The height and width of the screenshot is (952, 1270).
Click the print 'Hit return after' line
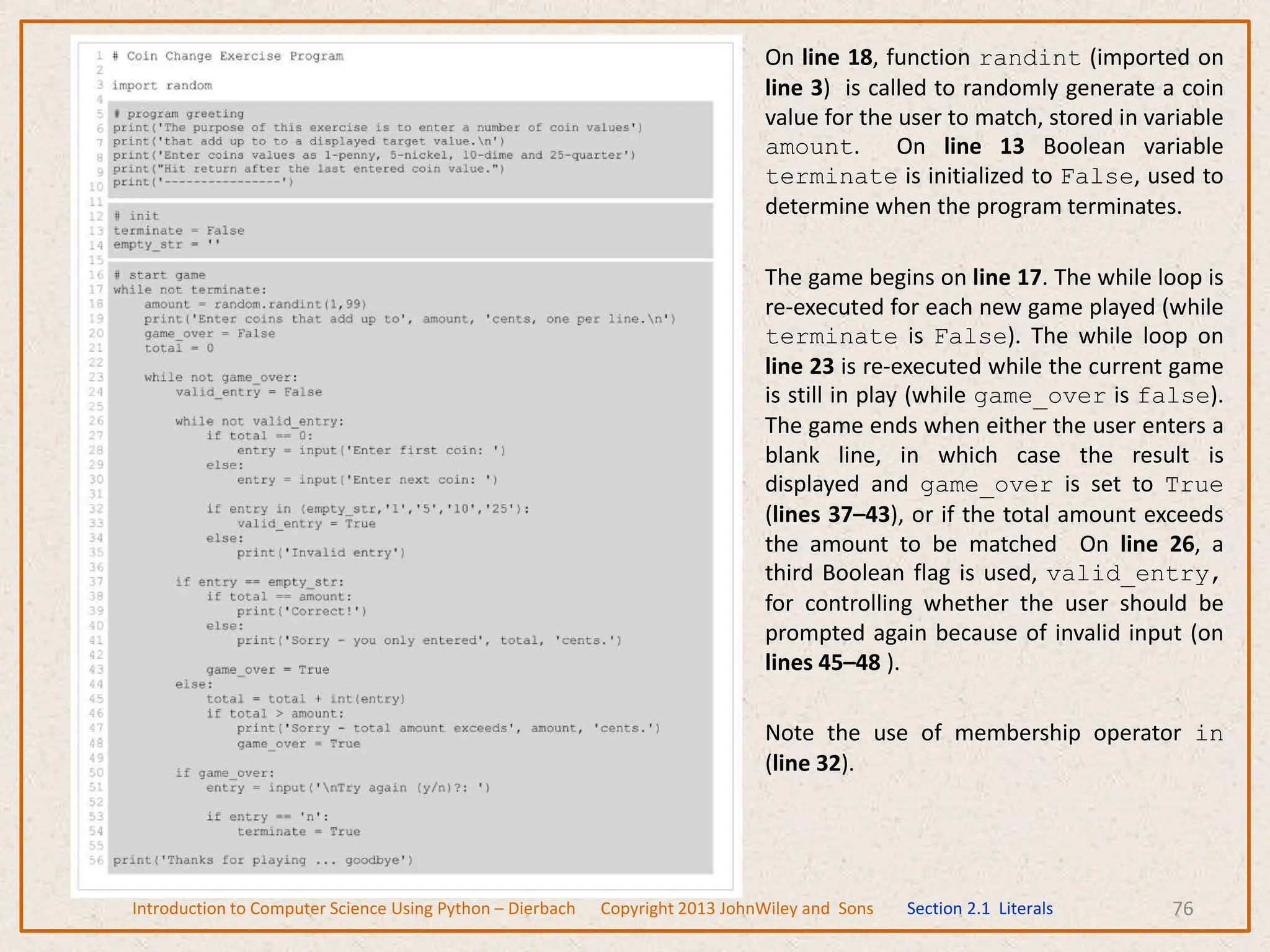(309, 169)
